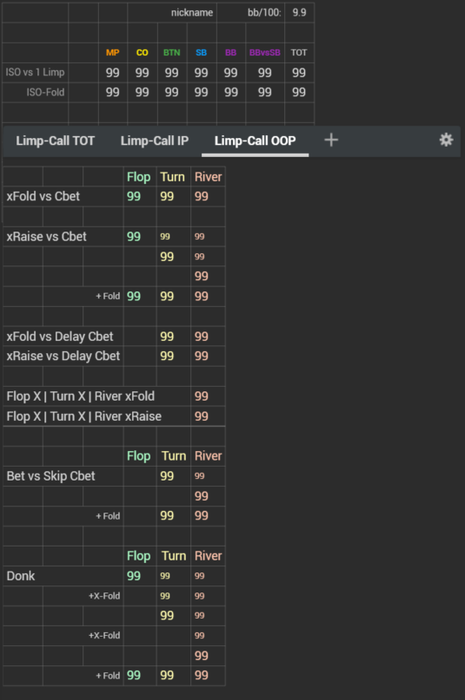This screenshot has width=465, height=700.
Task: Select the ISO vs 1 Limp row label
Action: coord(35,72)
